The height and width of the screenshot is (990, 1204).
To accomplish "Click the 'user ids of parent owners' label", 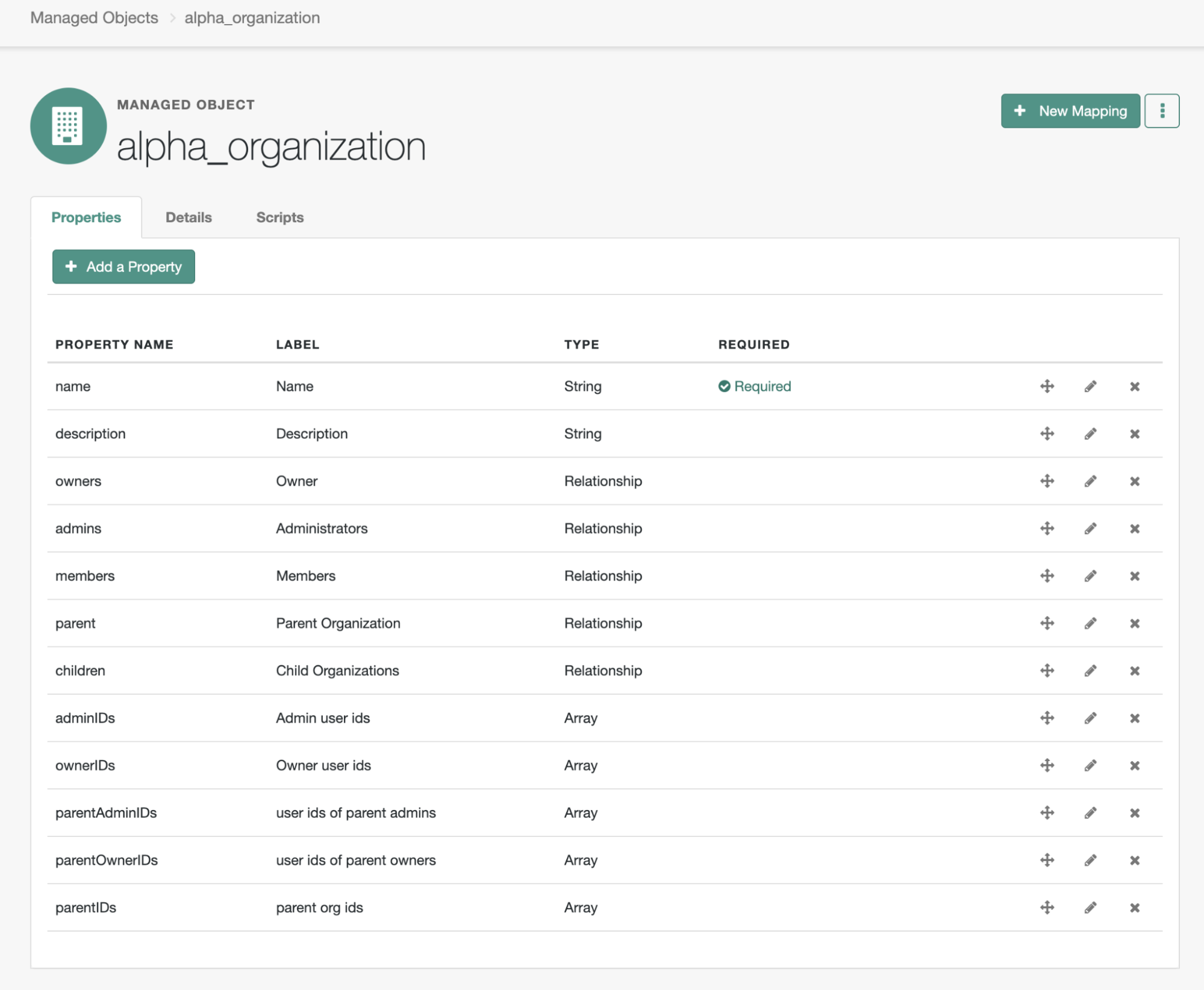I will pos(356,860).
